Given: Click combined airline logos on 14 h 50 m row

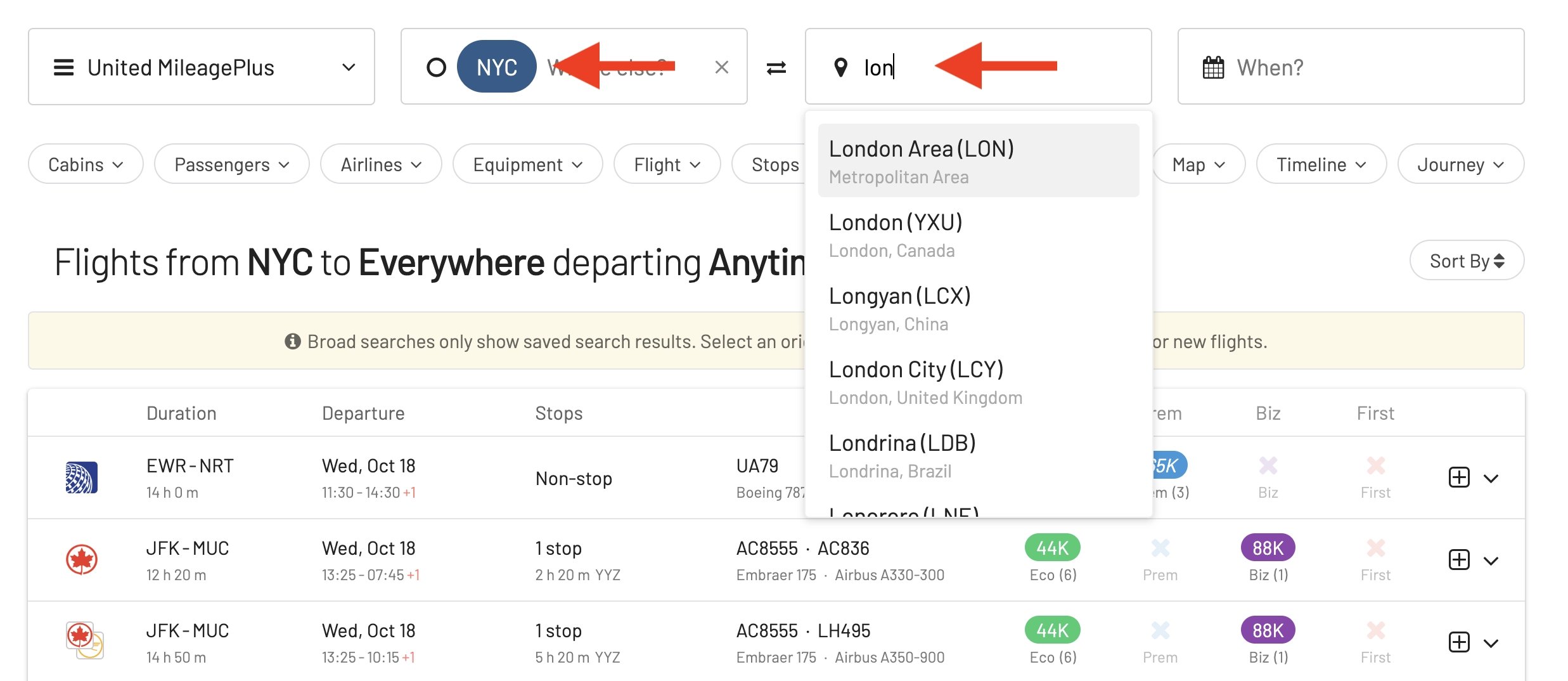Looking at the screenshot, I should [85, 640].
